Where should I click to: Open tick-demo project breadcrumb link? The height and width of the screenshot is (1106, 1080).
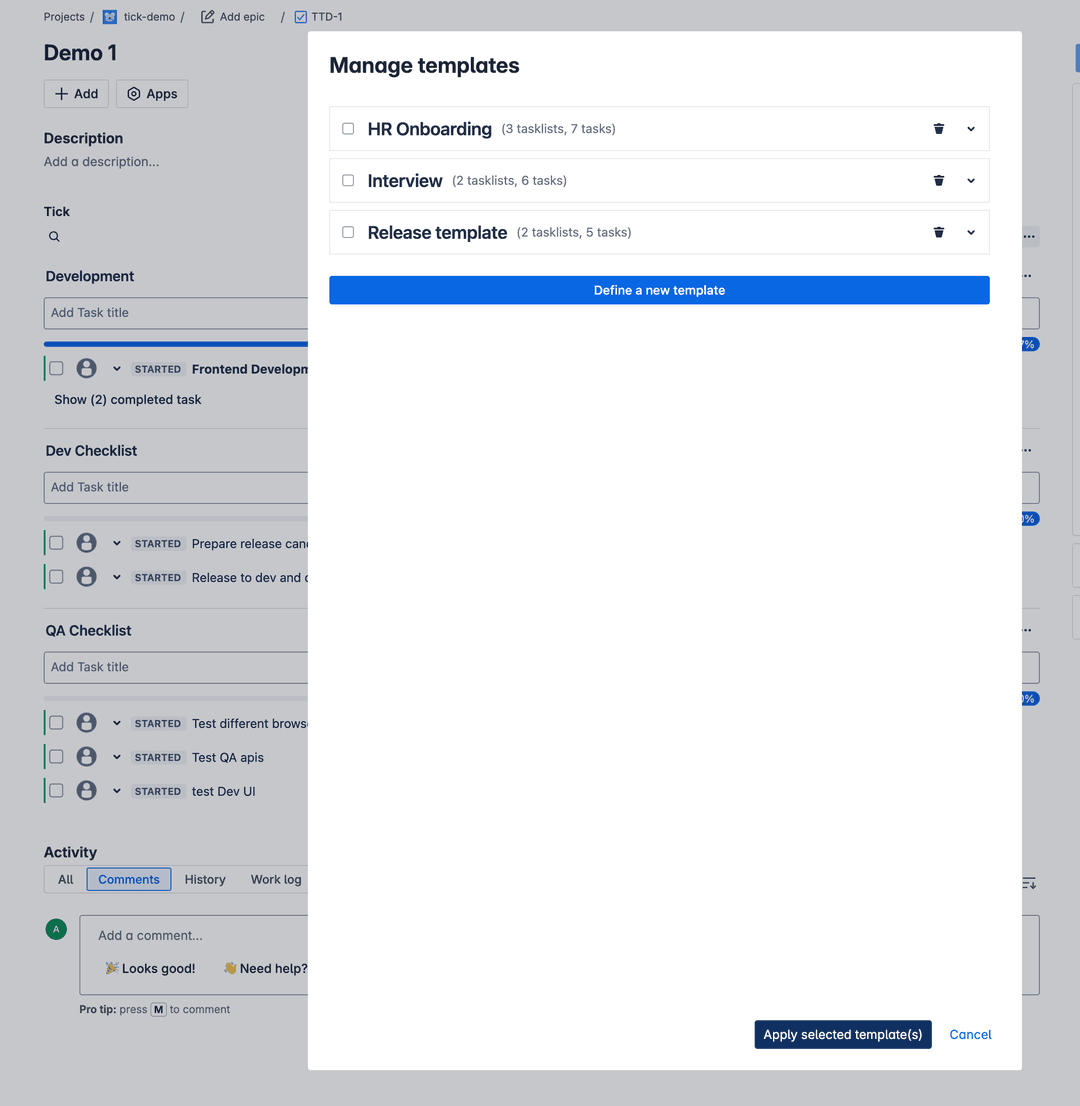point(150,17)
